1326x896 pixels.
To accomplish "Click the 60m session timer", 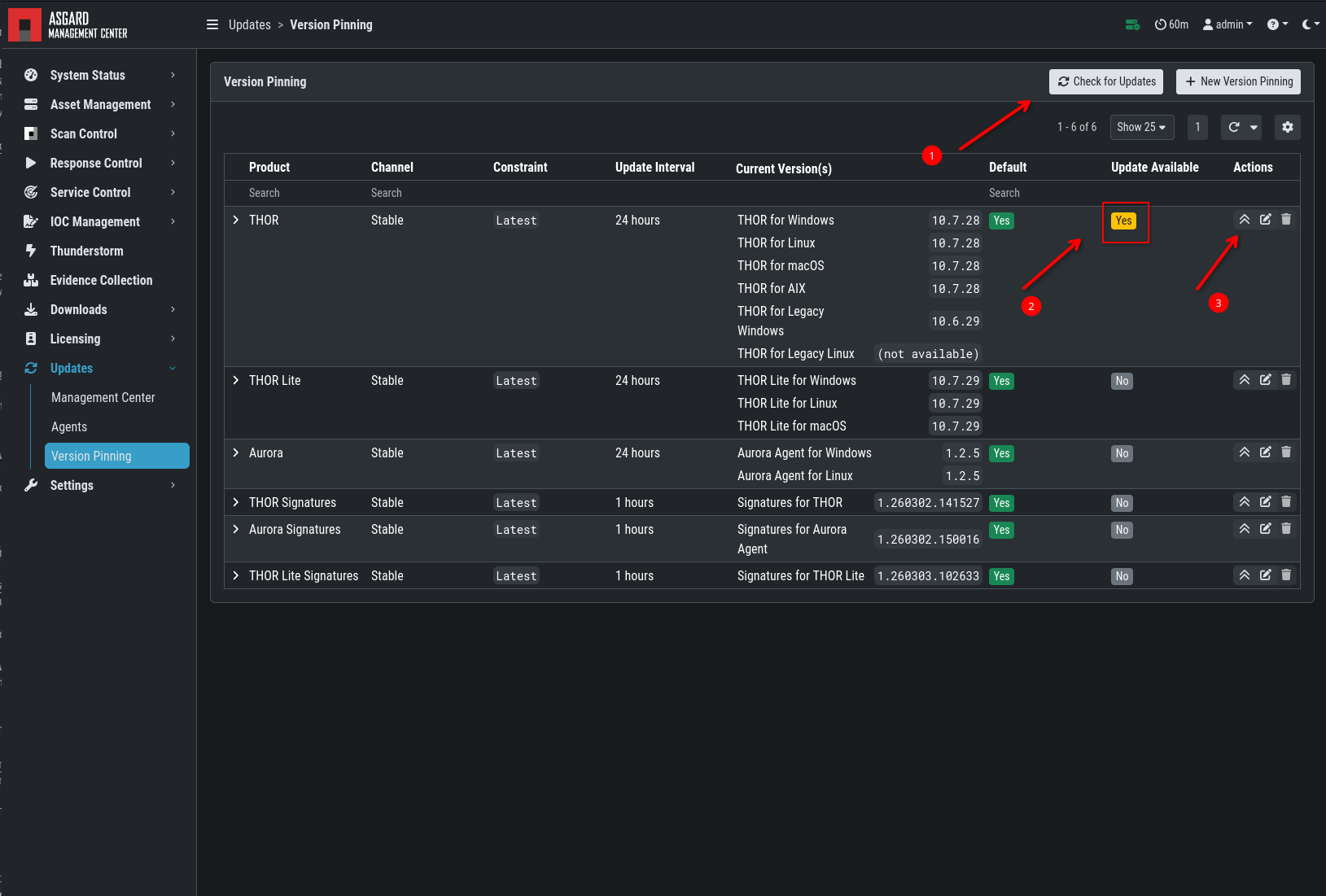I will pyautogui.click(x=1171, y=24).
